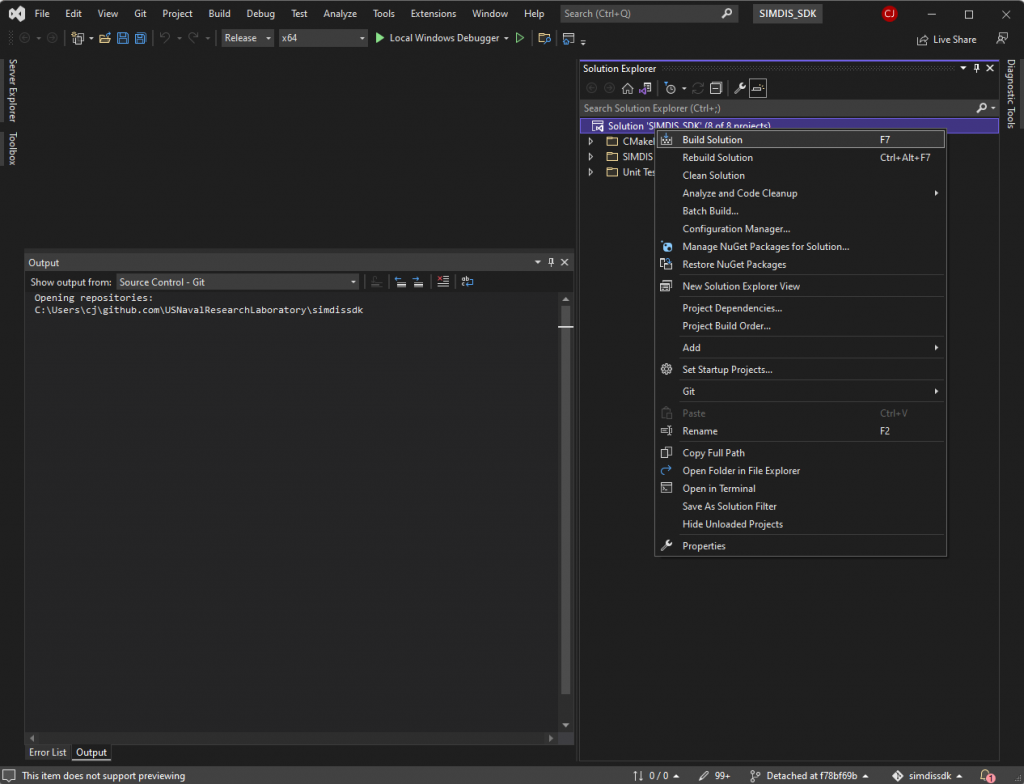Click the notifications bell in status bar
Viewport: 1024px width, 784px height.
click(987, 776)
